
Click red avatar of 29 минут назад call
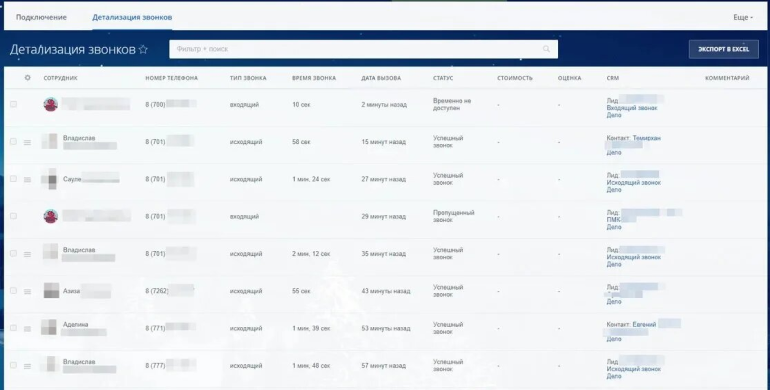point(51,216)
